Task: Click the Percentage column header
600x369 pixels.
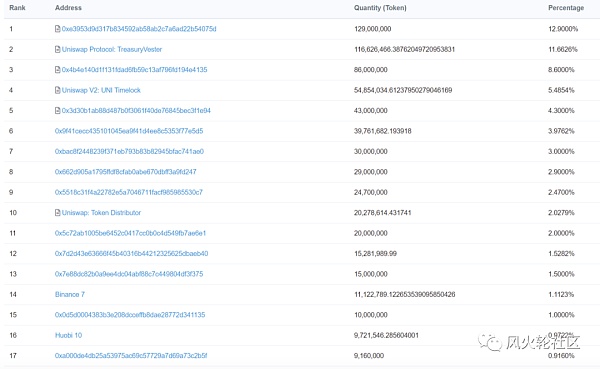Action: point(566,8)
